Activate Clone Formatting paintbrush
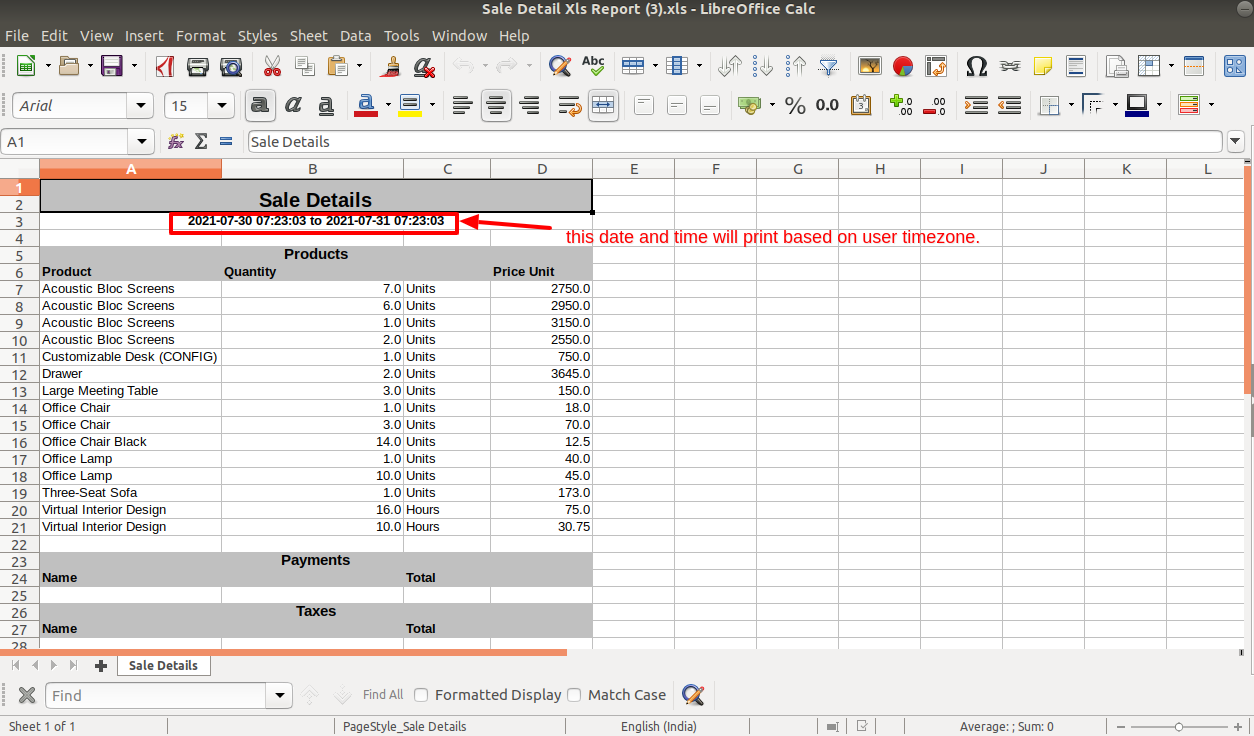Viewport: 1254px width, 736px height. (x=391, y=67)
